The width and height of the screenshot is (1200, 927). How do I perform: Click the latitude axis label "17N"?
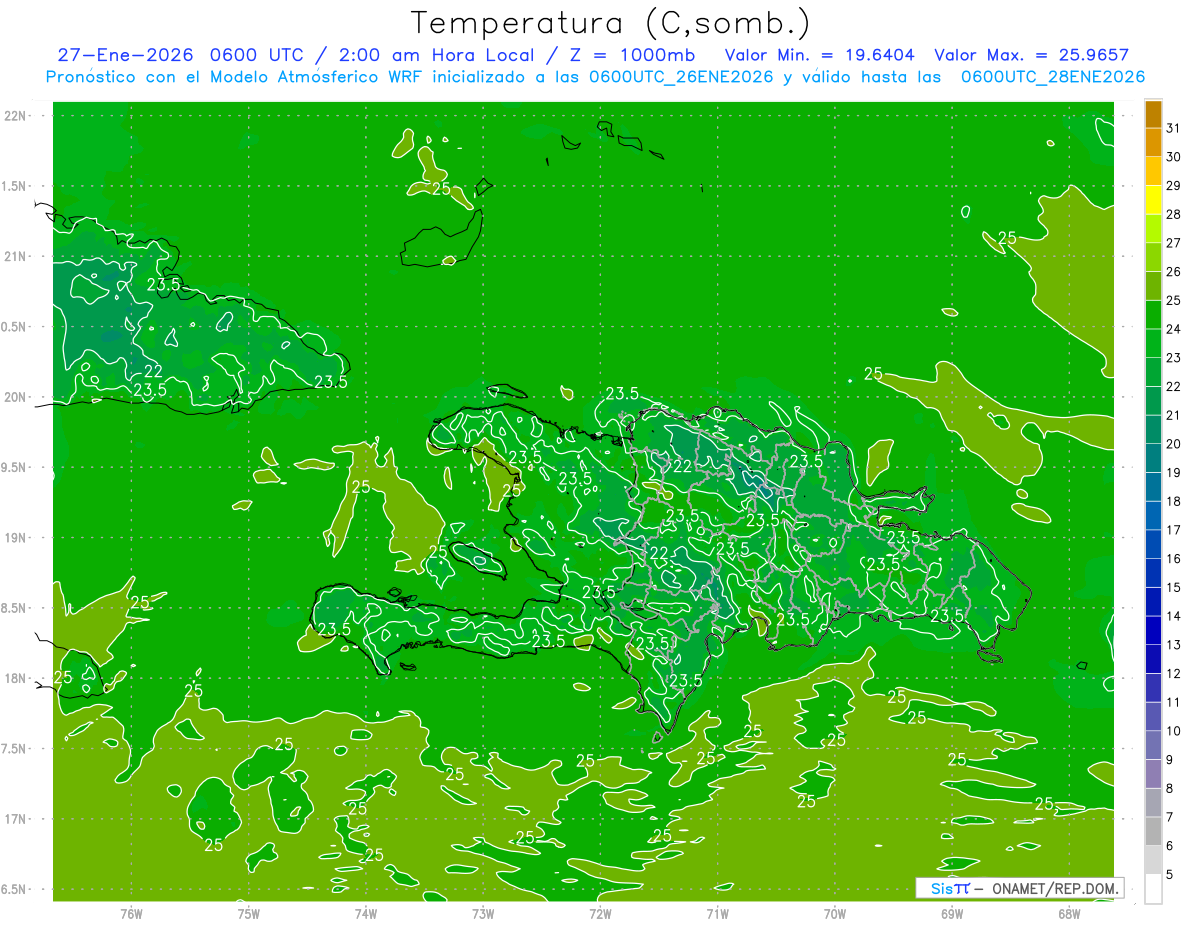16,819
